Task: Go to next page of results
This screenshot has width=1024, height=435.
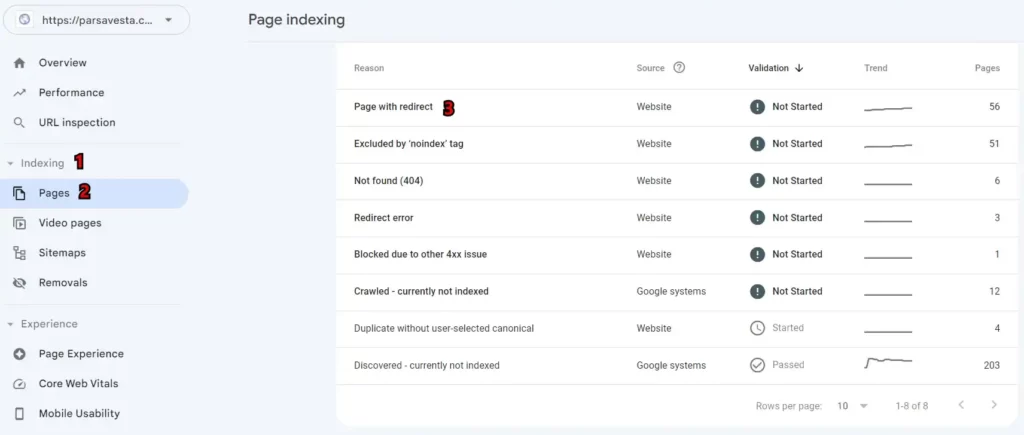Action: (994, 405)
